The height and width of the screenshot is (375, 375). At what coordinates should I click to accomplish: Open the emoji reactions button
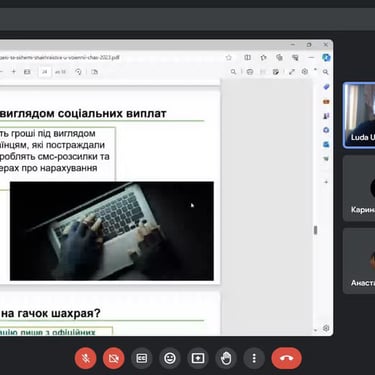coord(170,358)
